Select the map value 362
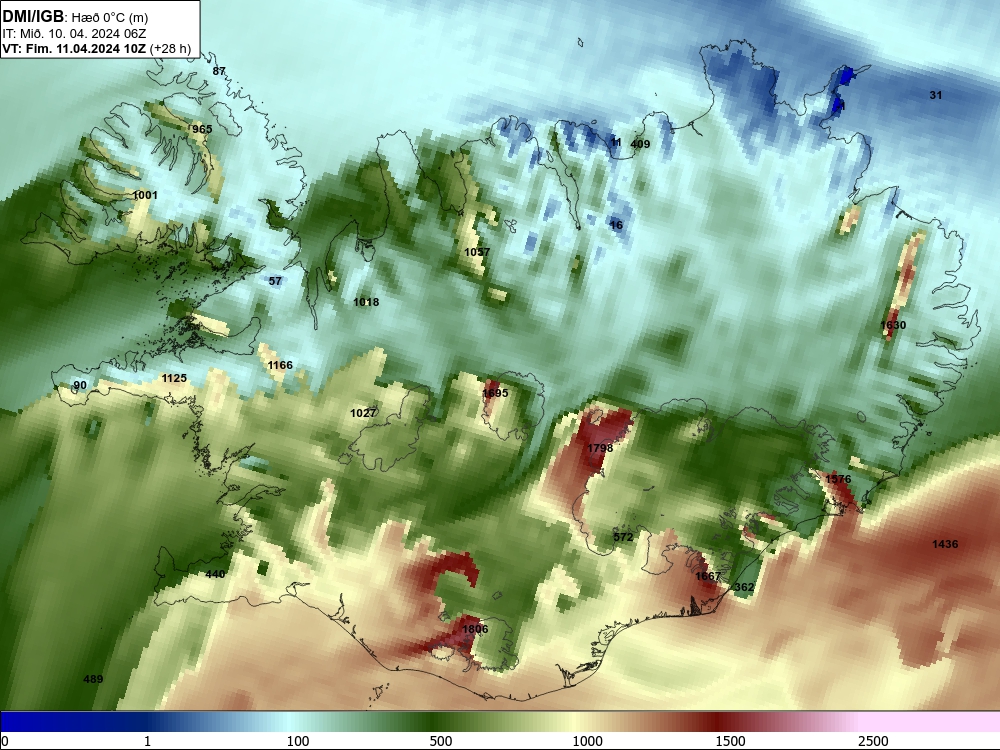1000x750 pixels. [744, 587]
